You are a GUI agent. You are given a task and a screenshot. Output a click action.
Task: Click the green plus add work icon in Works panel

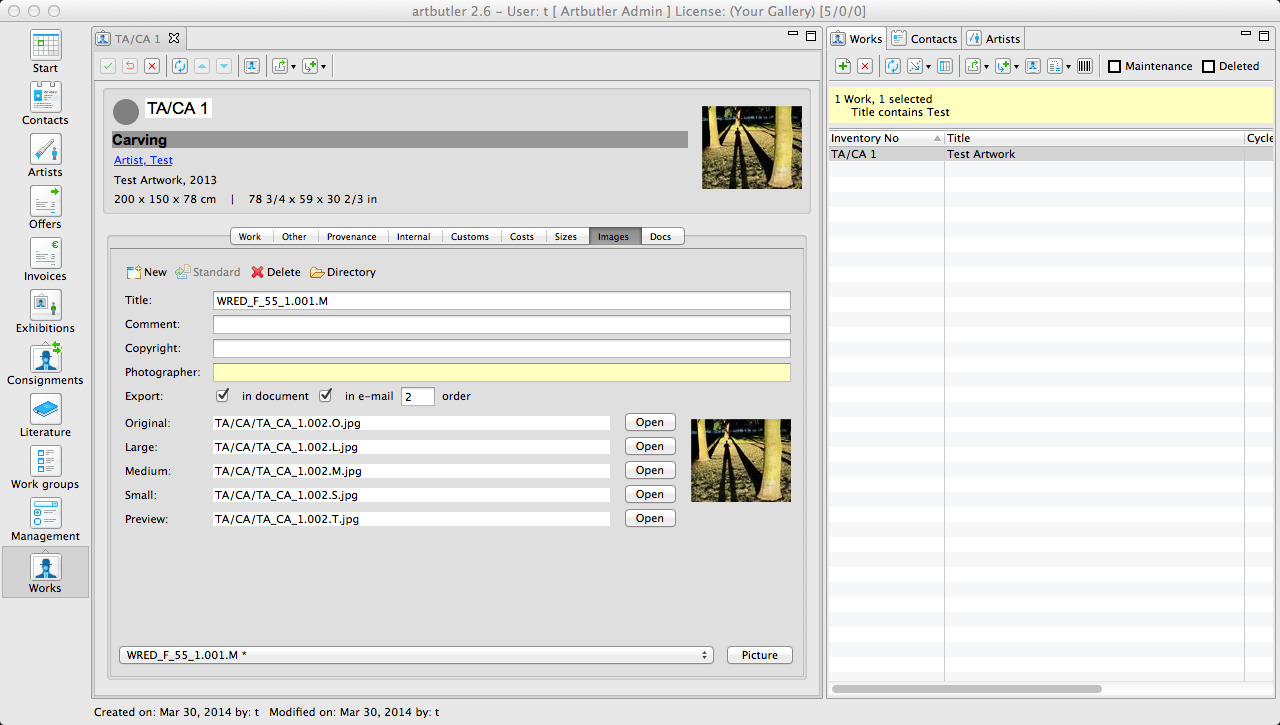[843, 66]
